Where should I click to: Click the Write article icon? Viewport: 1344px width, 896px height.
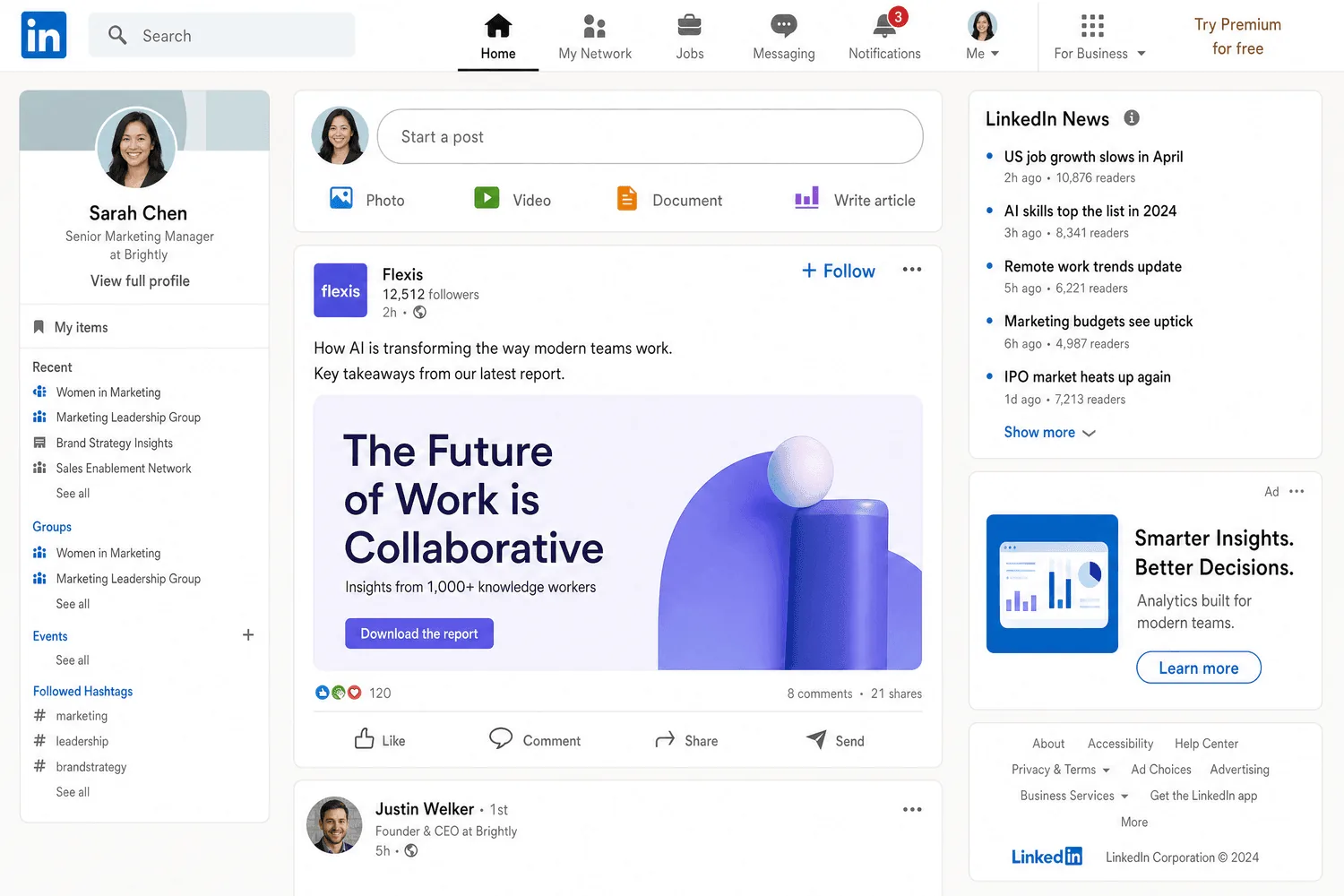click(806, 198)
